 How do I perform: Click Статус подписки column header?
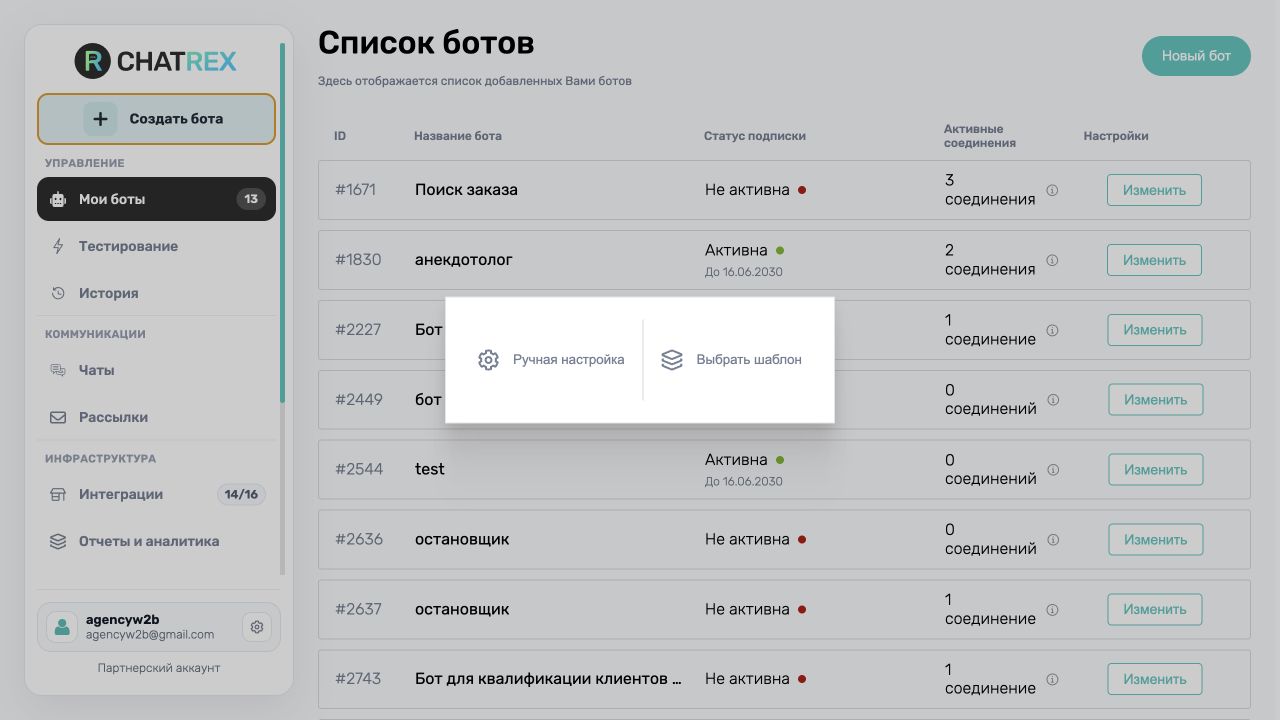pos(755,136)
